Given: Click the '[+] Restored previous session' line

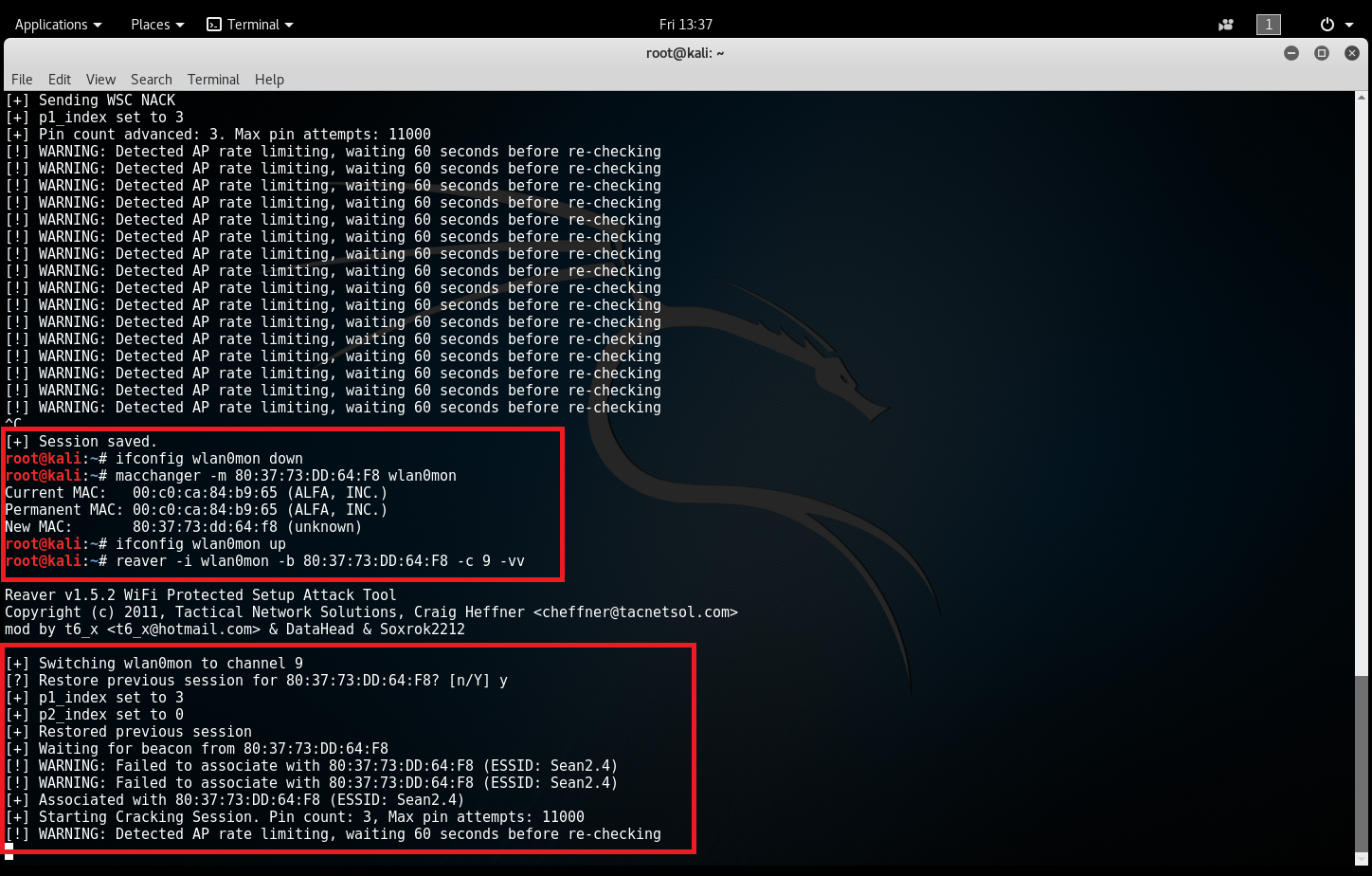Looking at the screenshot, I should pyautogui.click(x=128, y=732).
